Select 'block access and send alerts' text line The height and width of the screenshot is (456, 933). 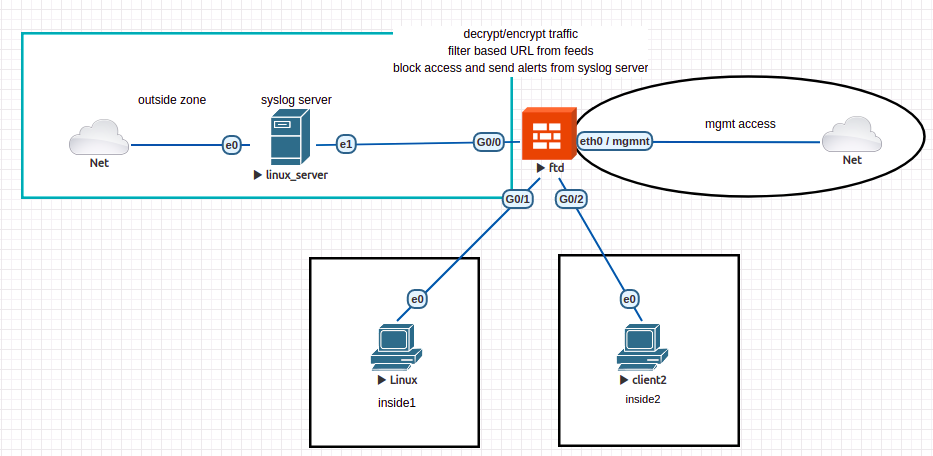coord(521,68)
